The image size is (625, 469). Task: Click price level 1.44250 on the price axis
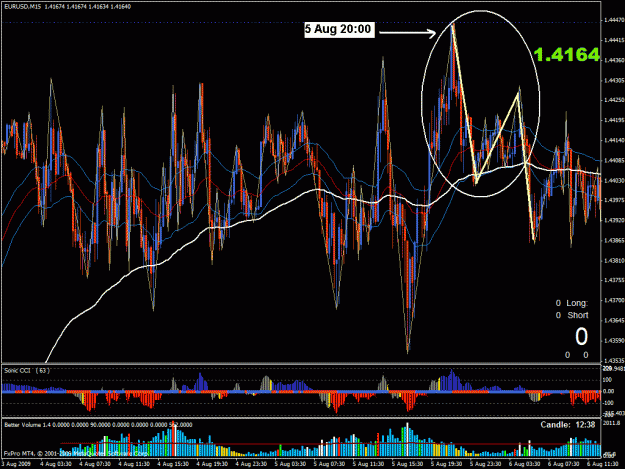pyautogui.click(x=614, y=100)
